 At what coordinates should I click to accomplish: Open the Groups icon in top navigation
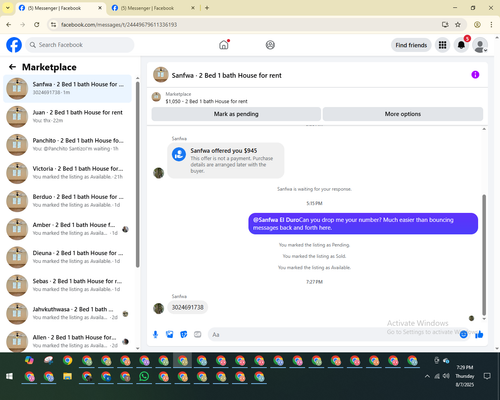[x=270, y=45]
